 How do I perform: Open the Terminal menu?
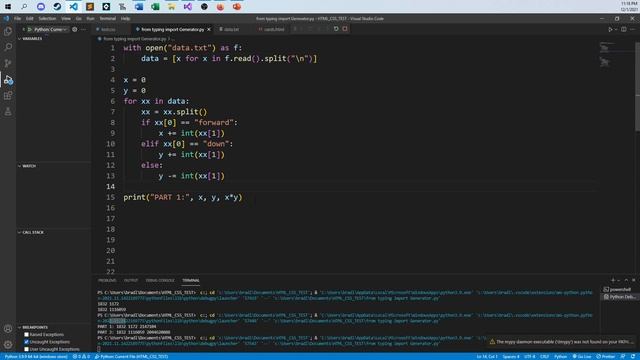[x=108, y=18]
